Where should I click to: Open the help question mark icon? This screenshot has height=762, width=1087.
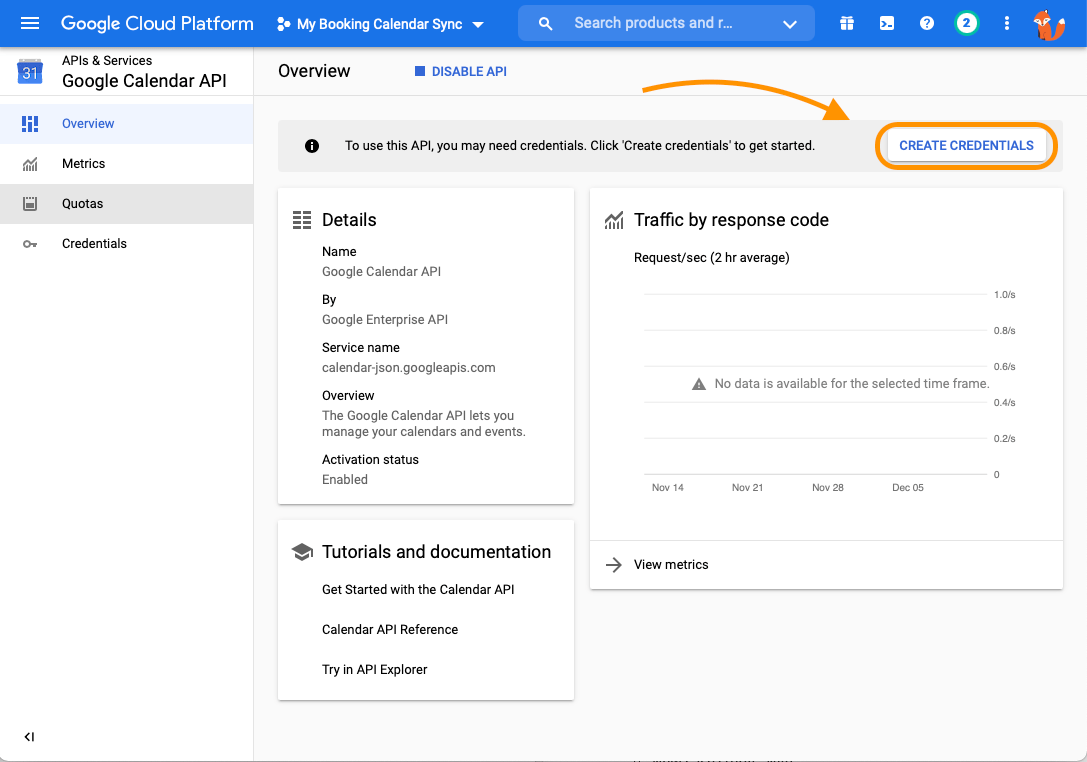pyautogui.click(x=927, y=23)
